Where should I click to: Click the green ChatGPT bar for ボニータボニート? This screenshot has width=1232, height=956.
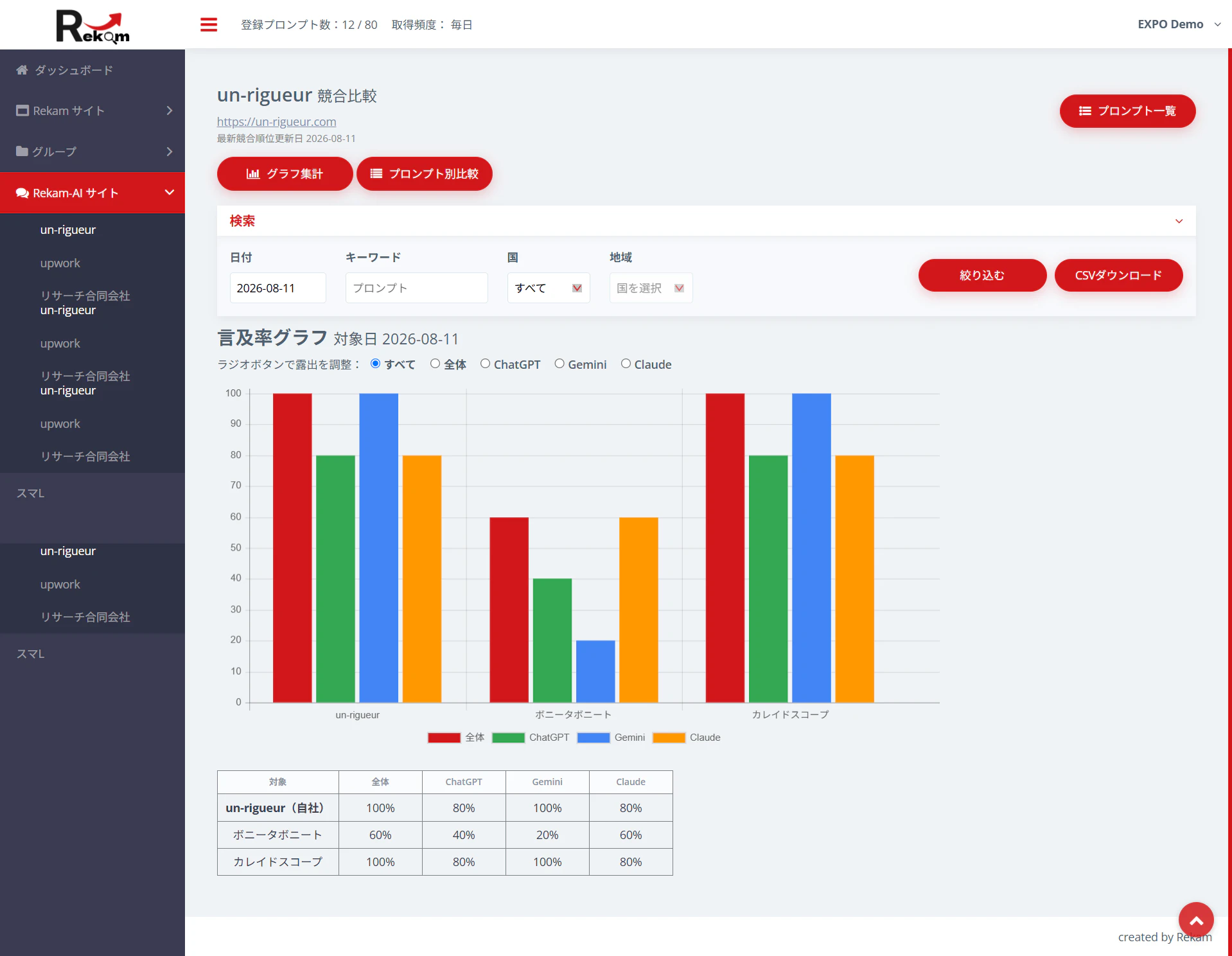pyautogui.click(x=552, y=641)
